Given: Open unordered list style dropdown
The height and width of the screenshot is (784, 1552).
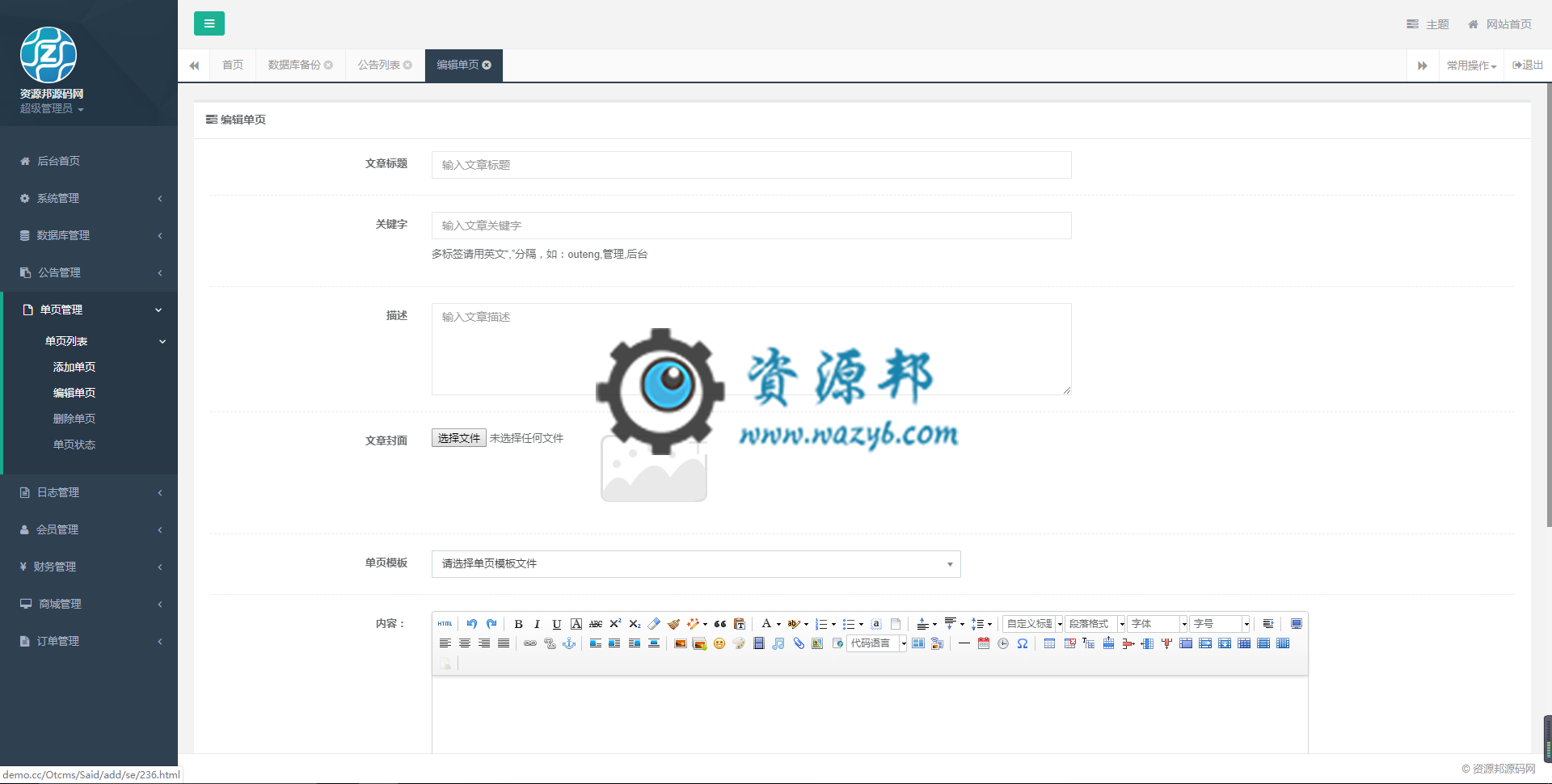Looking at the screenshot, I should click(861, 624).
